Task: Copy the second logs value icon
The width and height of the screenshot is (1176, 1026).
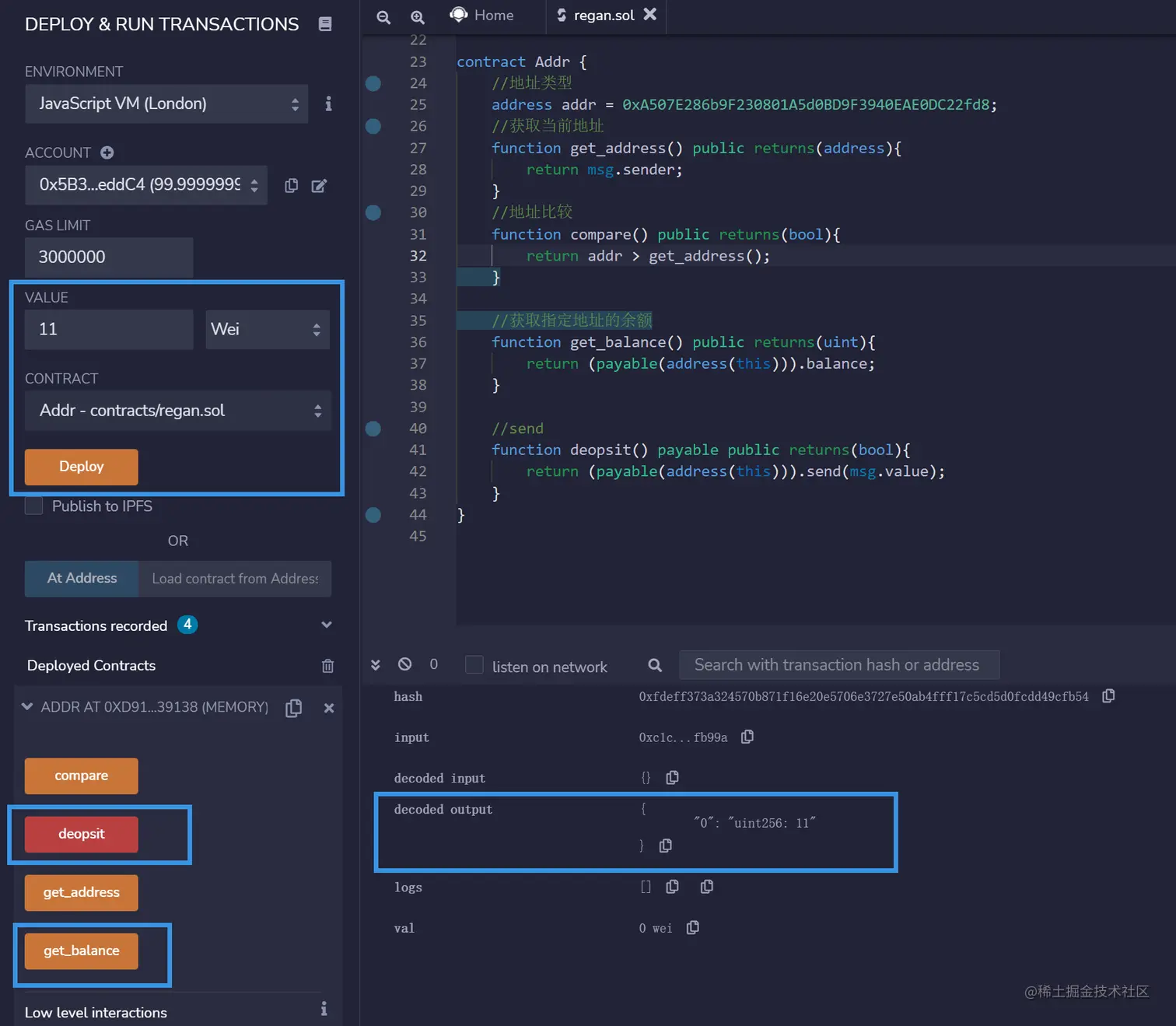Action: tap(707, 886)
